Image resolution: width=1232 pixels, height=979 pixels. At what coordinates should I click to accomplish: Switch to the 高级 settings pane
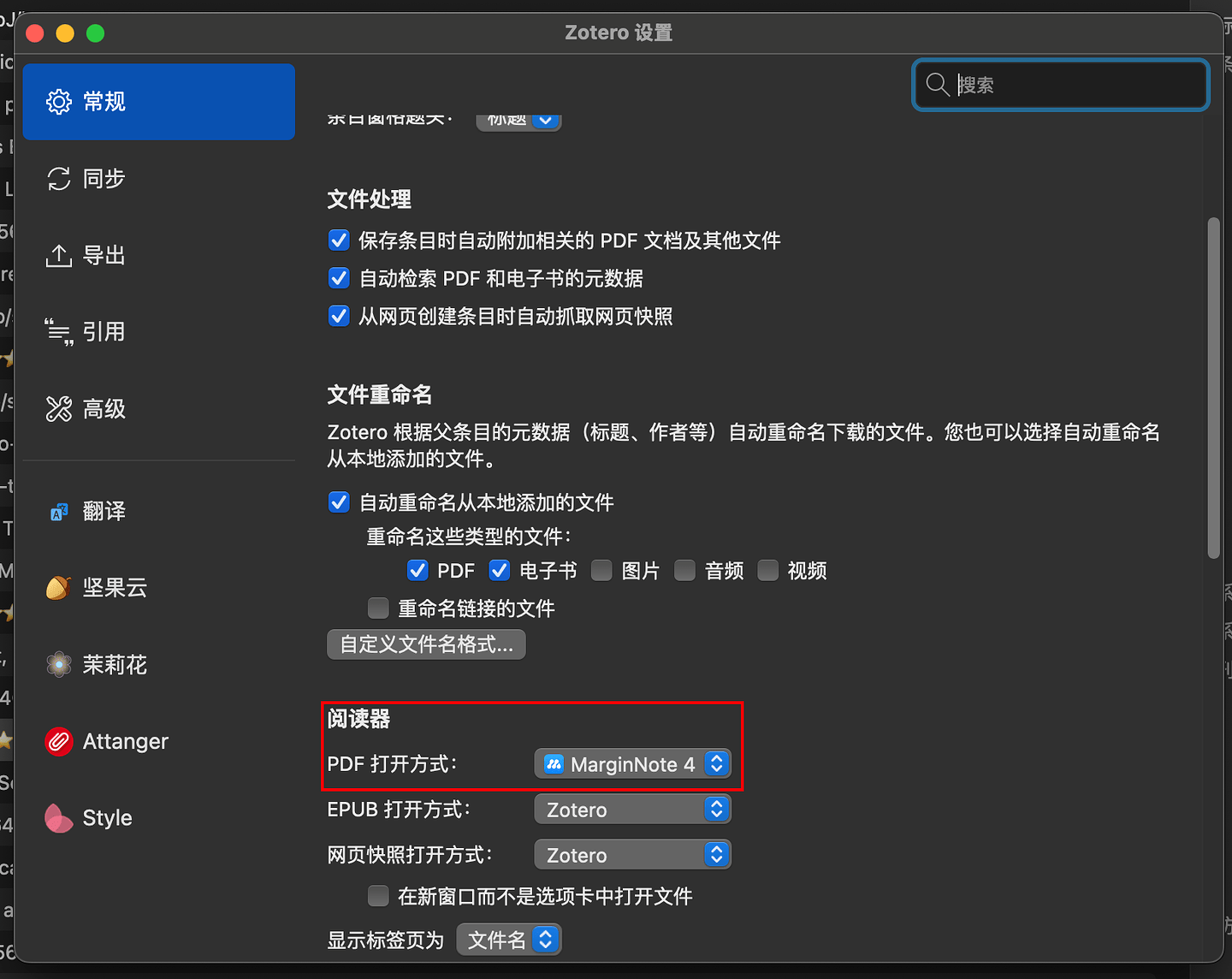point(159,409)
